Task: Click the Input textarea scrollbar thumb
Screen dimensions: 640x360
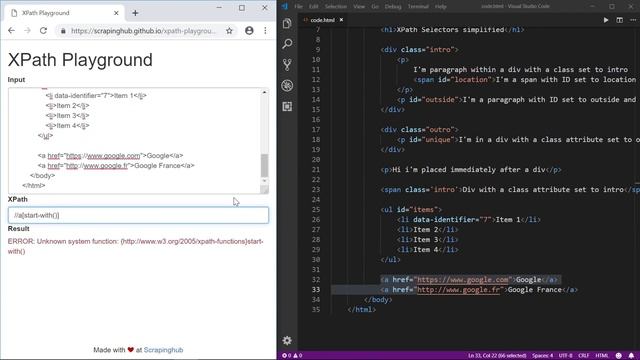Action: click(x=264, y=165)
